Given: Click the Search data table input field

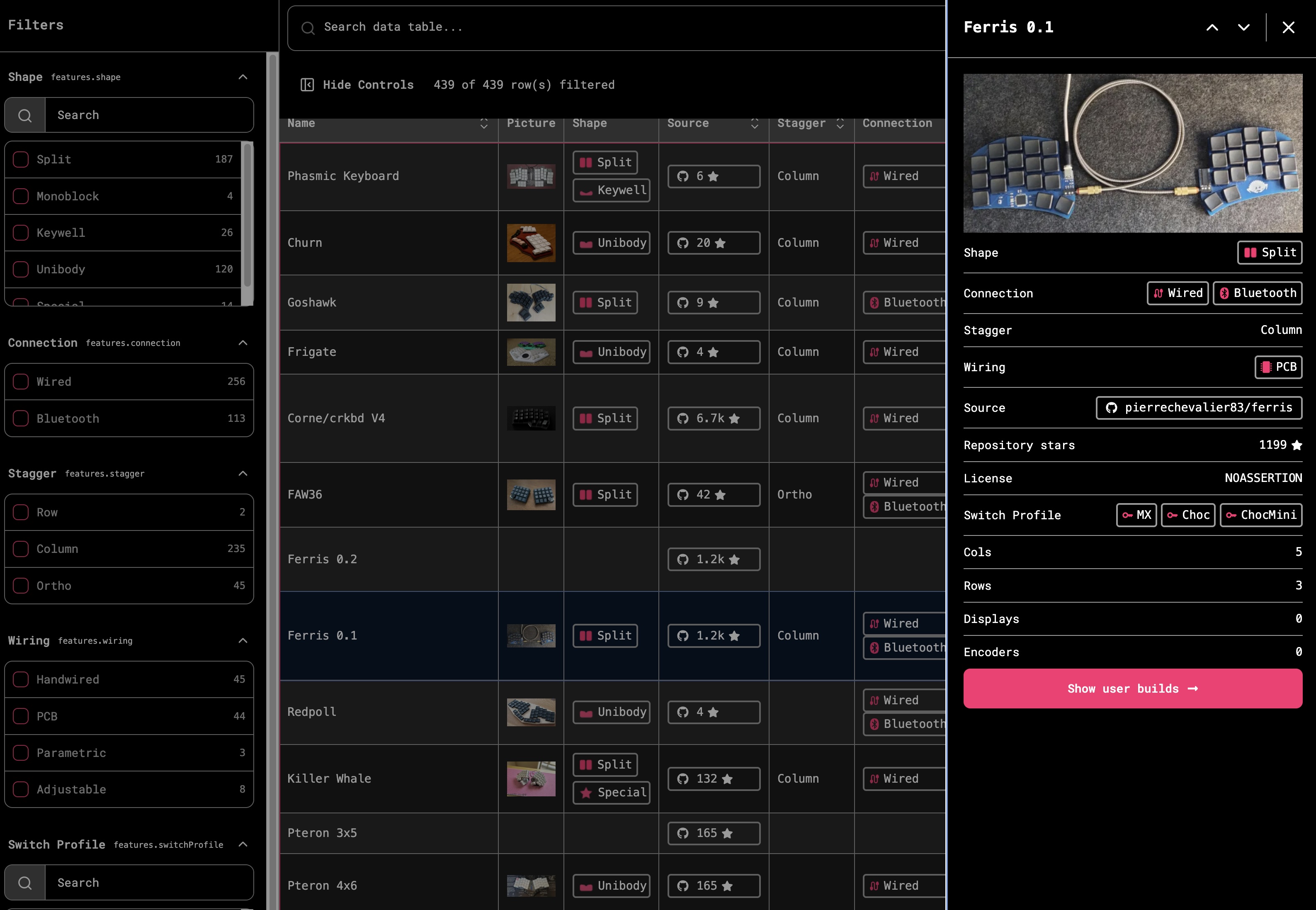Looking at the screenshot, I should [616, 28].
